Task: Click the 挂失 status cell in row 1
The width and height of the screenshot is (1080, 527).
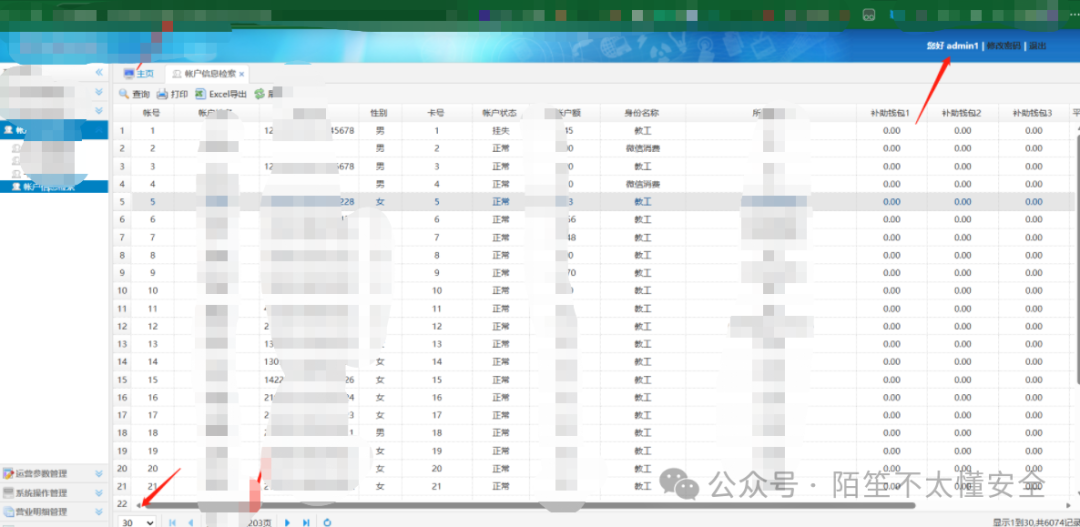Action: (x=501, y=130)
